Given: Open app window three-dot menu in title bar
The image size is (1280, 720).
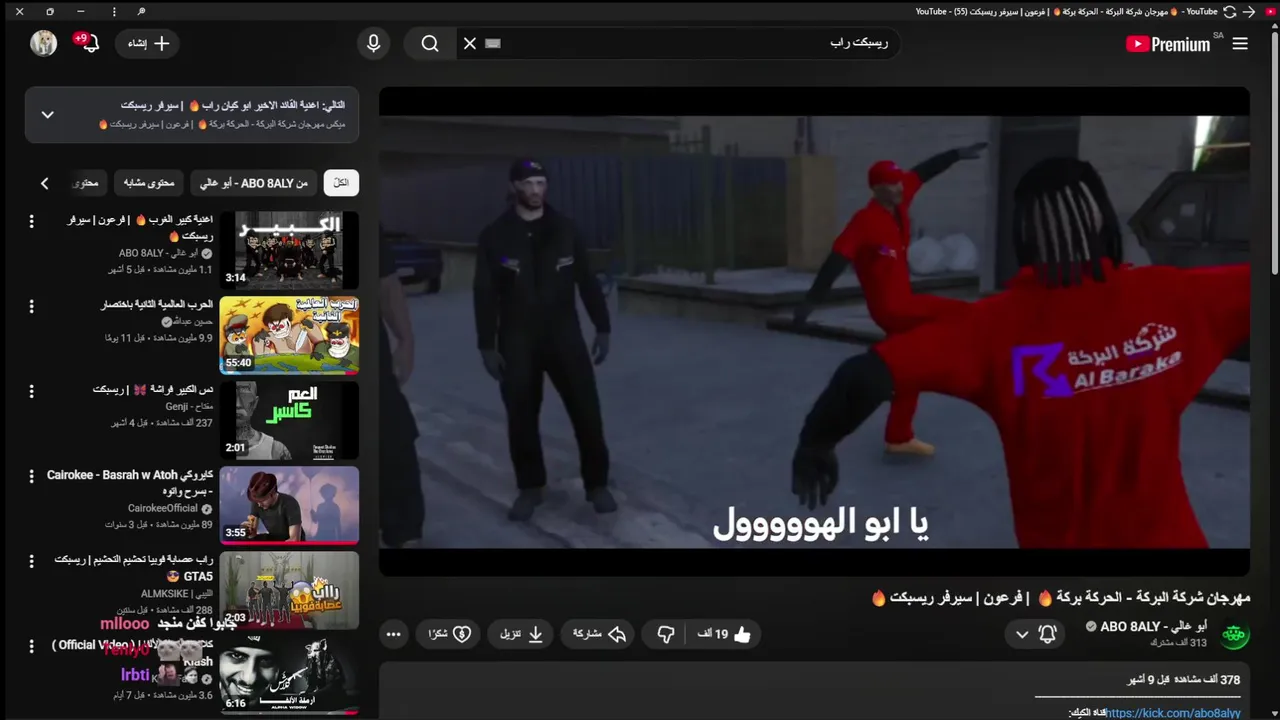Looking at the screenshot, I should [114, 12].
